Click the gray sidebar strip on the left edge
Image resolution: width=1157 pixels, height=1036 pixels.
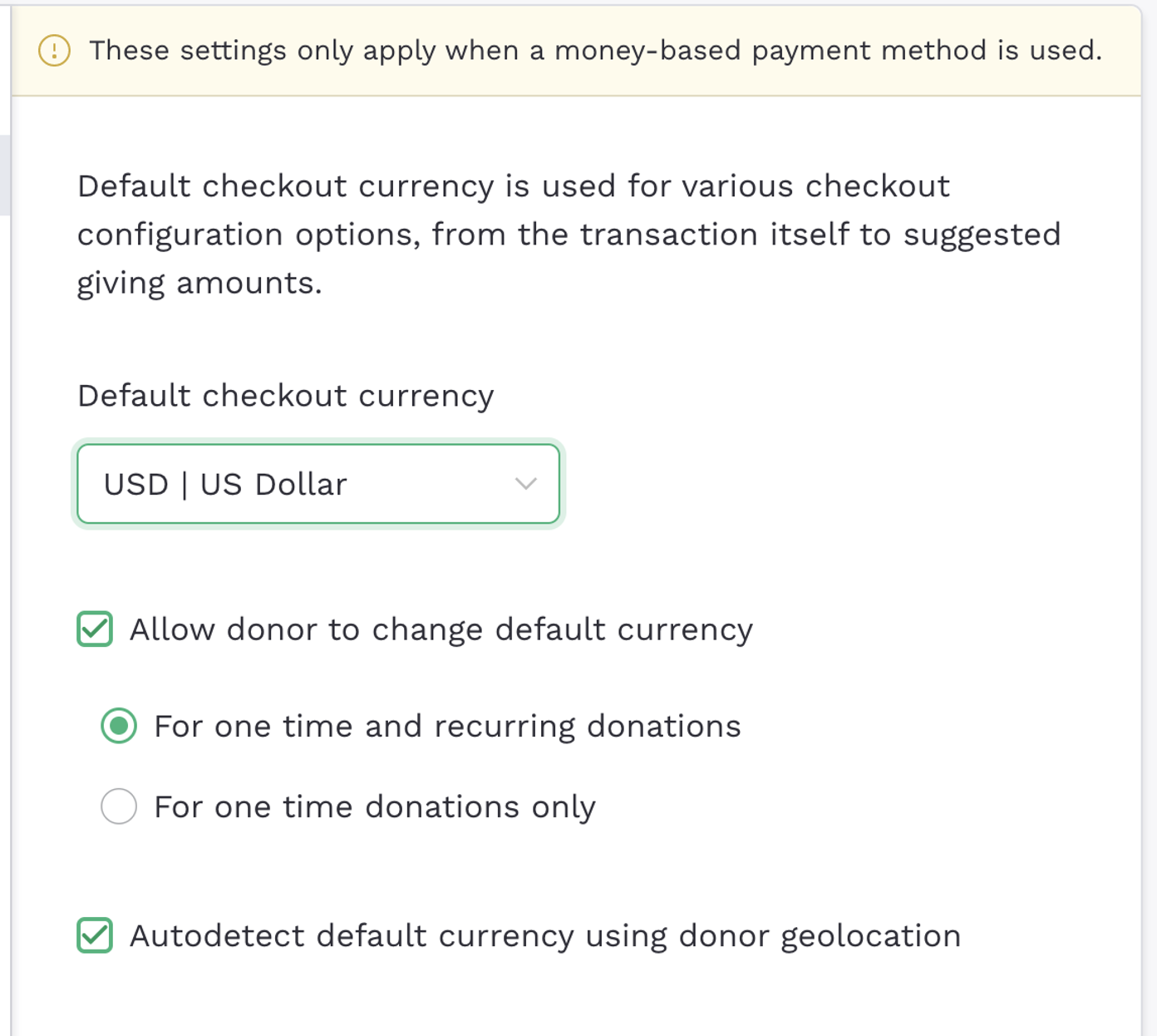click(5, 175)
